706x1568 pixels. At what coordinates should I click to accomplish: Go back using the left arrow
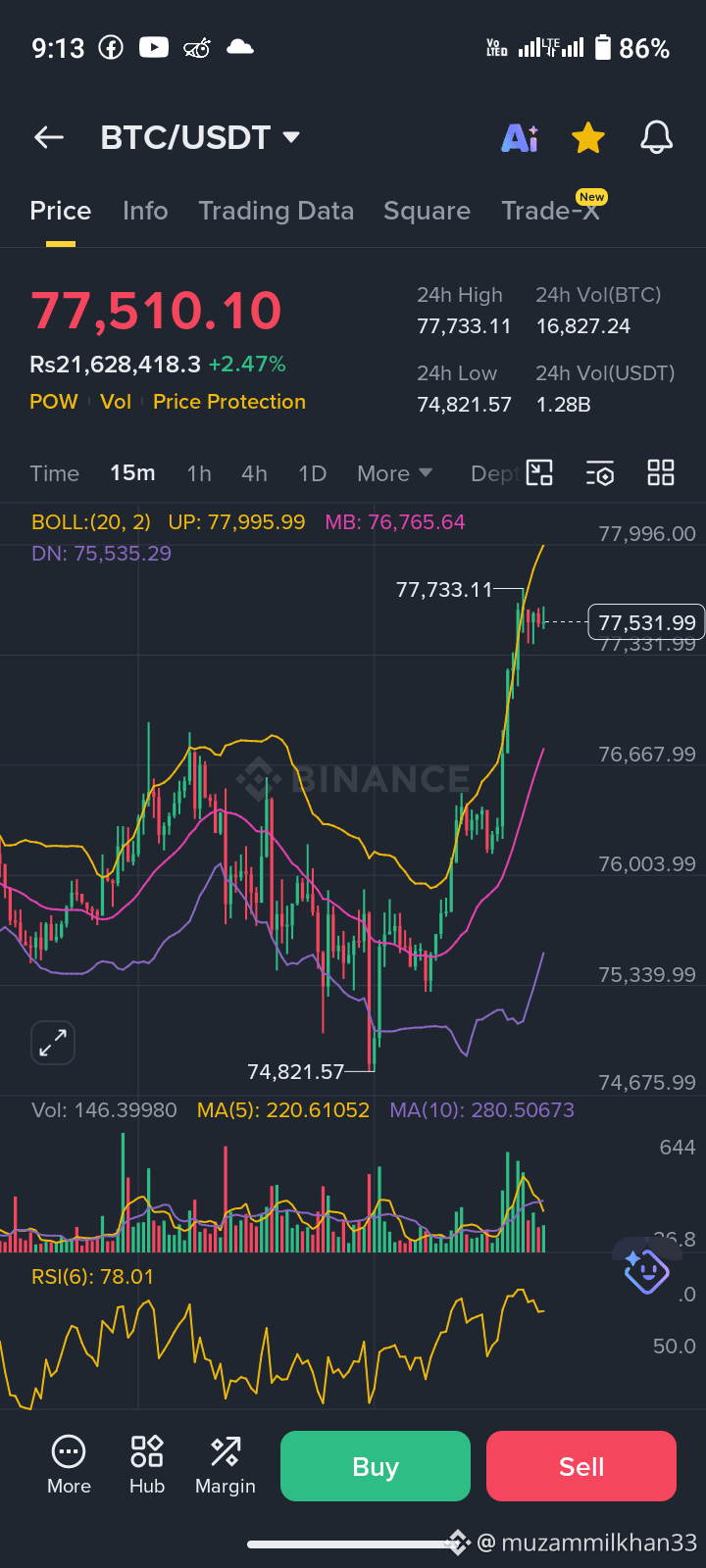(x=49, y=138)
